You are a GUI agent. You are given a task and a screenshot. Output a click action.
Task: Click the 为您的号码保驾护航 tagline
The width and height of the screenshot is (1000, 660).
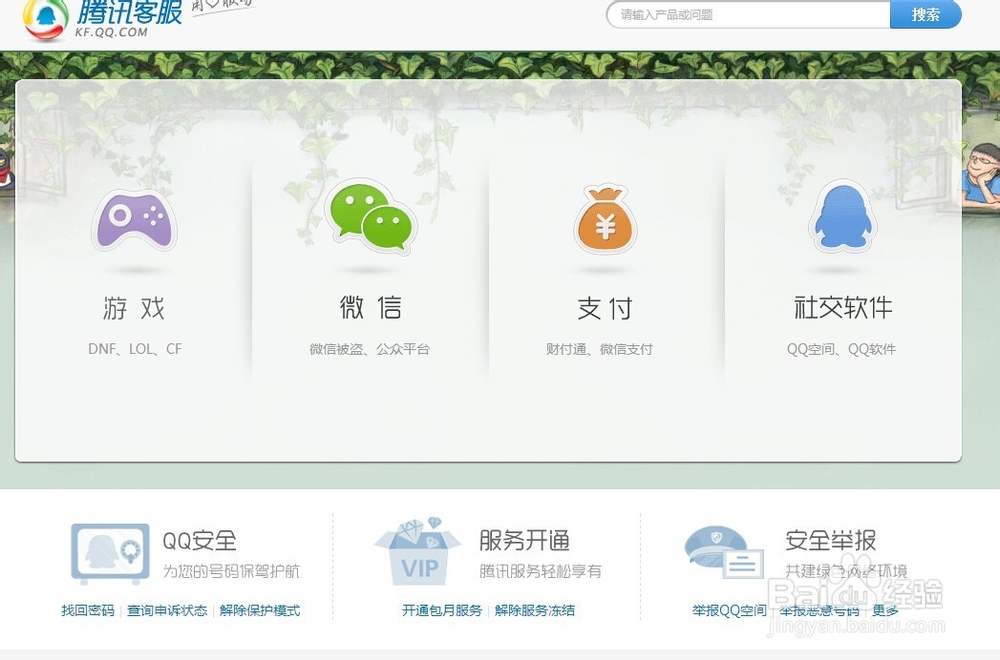tap(231, 571)
